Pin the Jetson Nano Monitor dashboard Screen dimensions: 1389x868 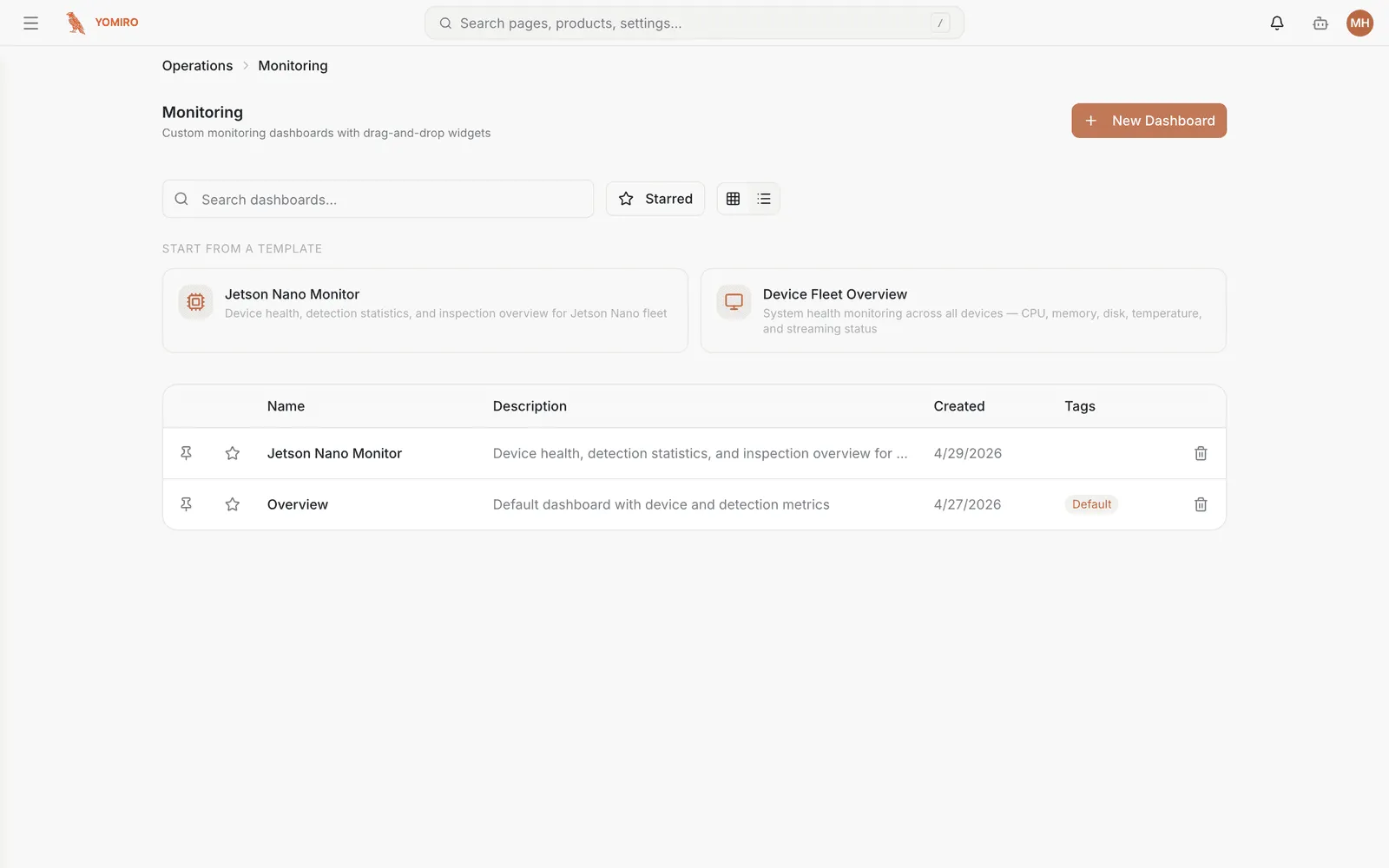(186, 453)
